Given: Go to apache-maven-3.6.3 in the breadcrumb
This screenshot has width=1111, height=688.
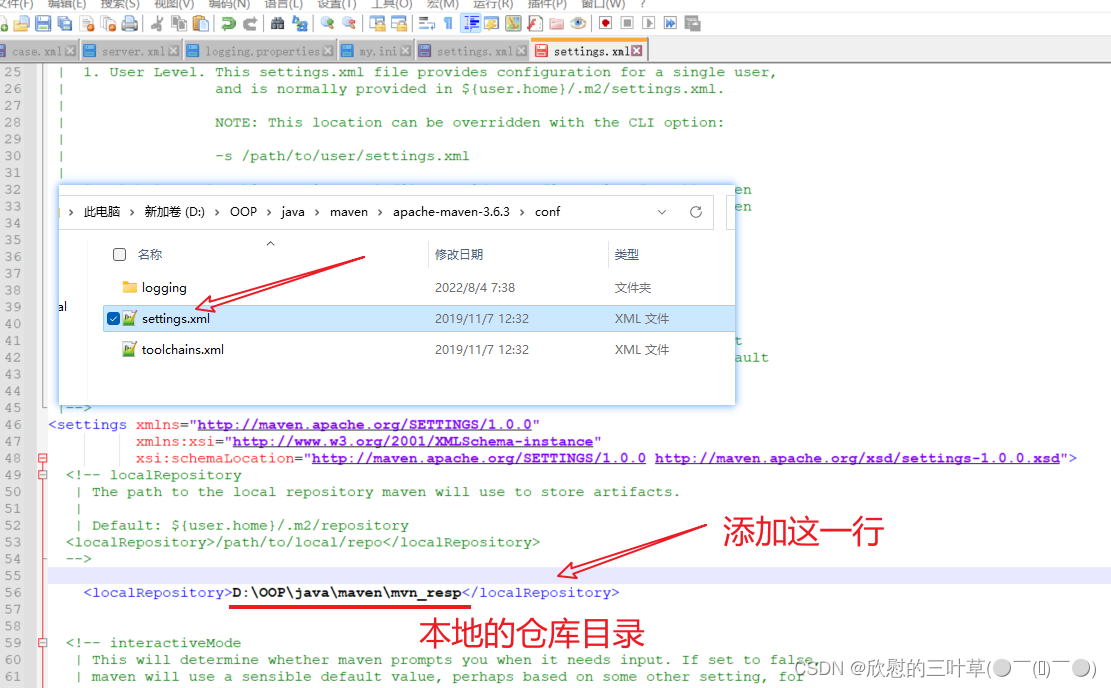Looking at the screenshot, I should [451, 212].
